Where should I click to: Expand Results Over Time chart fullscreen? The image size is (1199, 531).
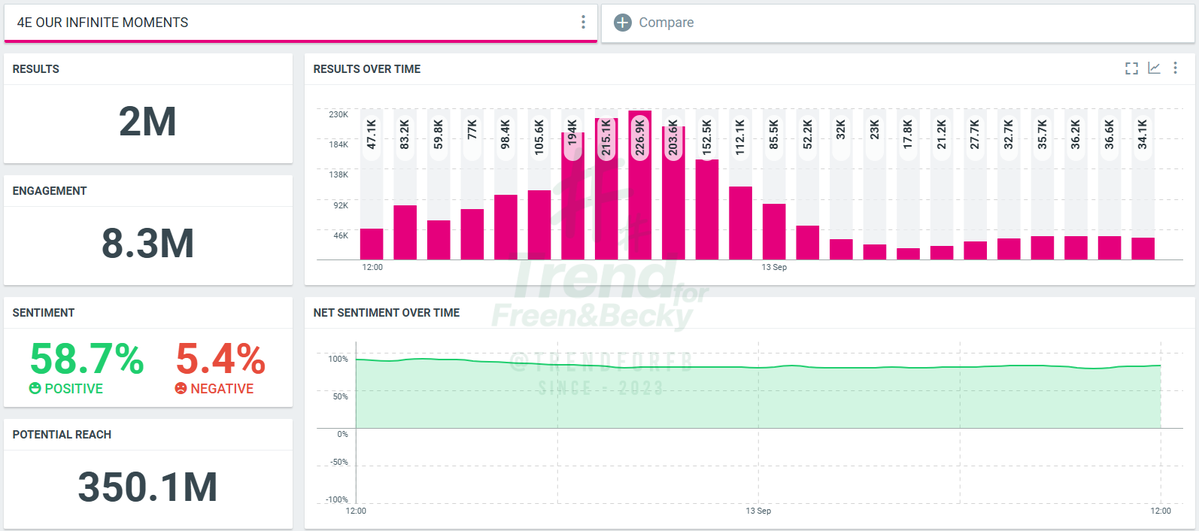click(x=1132, y=69)
